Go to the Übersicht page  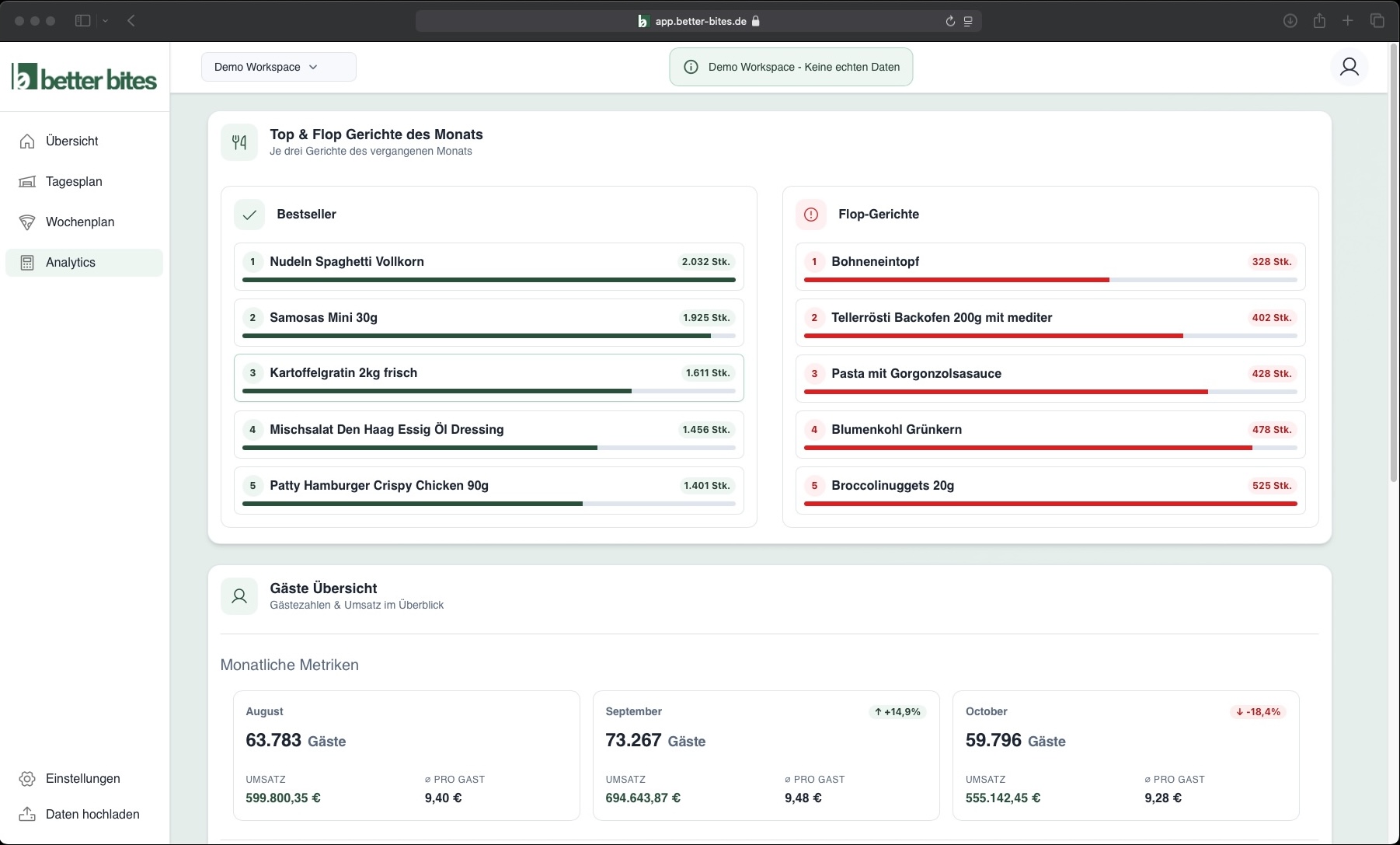click(x=71, y=141)
